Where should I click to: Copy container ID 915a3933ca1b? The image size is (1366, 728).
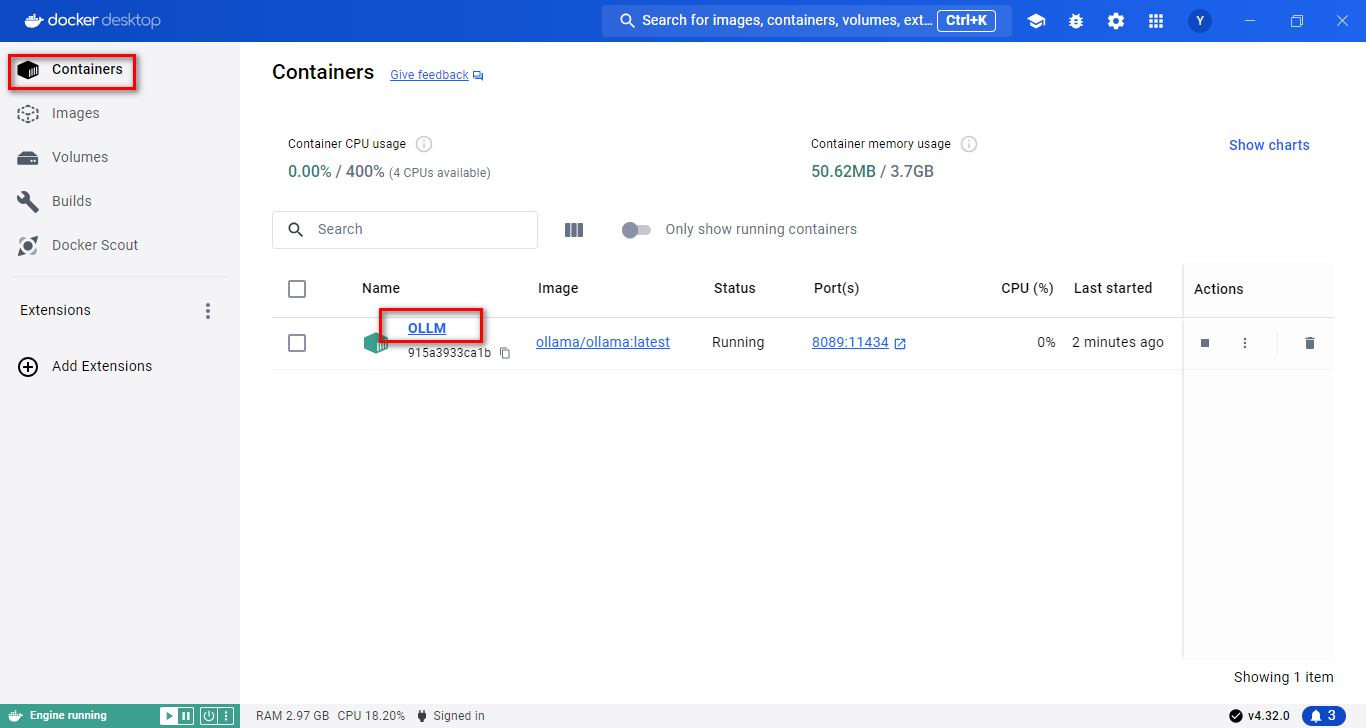tap(505, 353)
